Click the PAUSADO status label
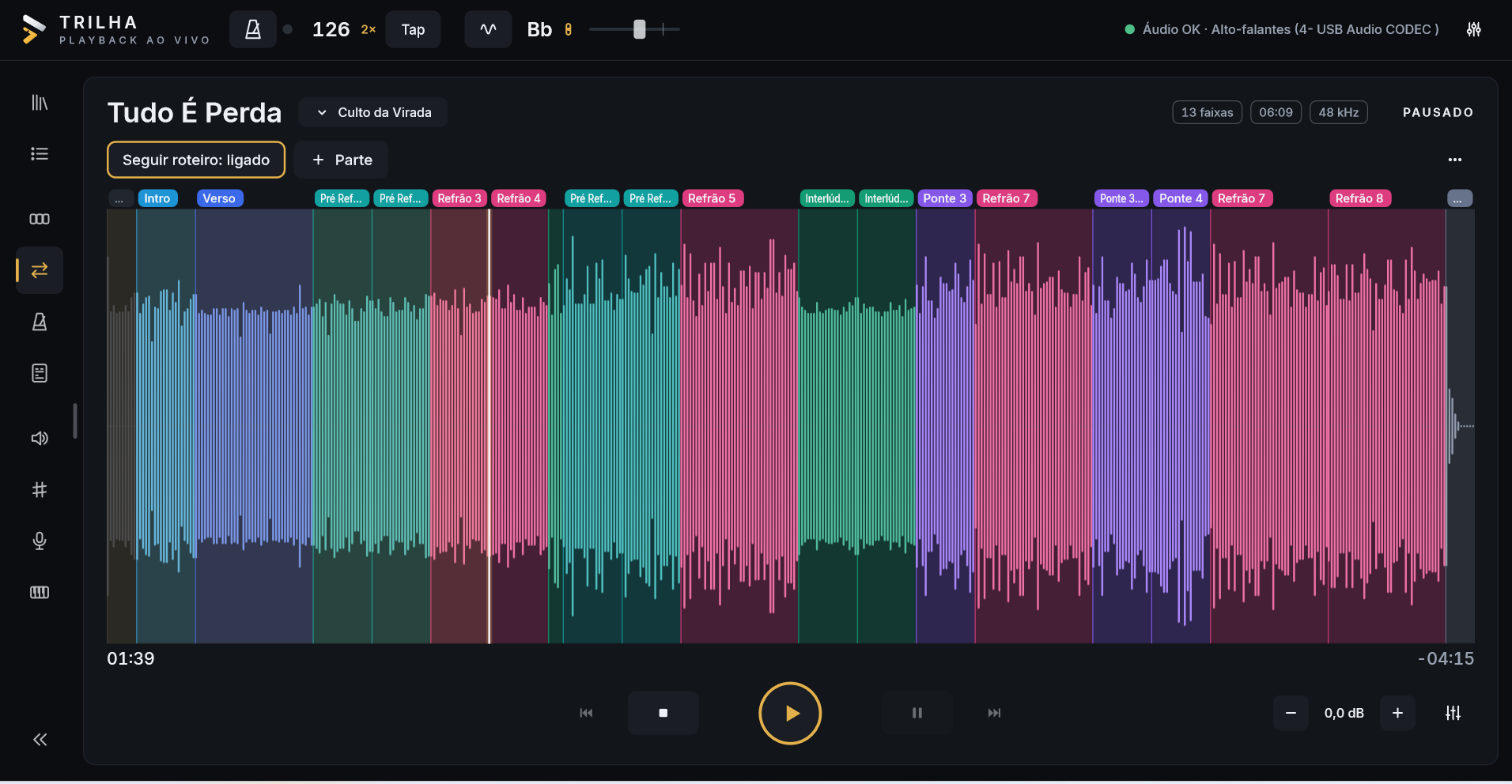Image resolution: width=1512 pixels, height=784 pixels. coord(1438,112)
